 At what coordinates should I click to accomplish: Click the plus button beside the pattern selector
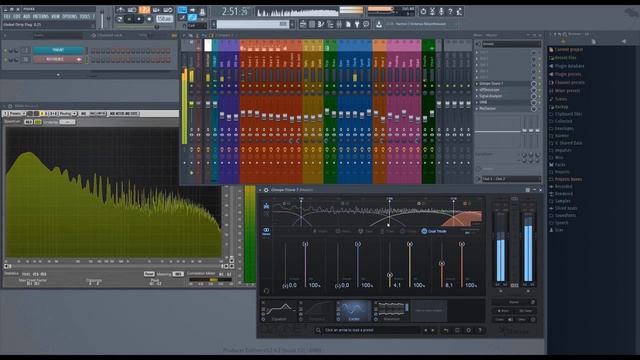coord(292,24)
